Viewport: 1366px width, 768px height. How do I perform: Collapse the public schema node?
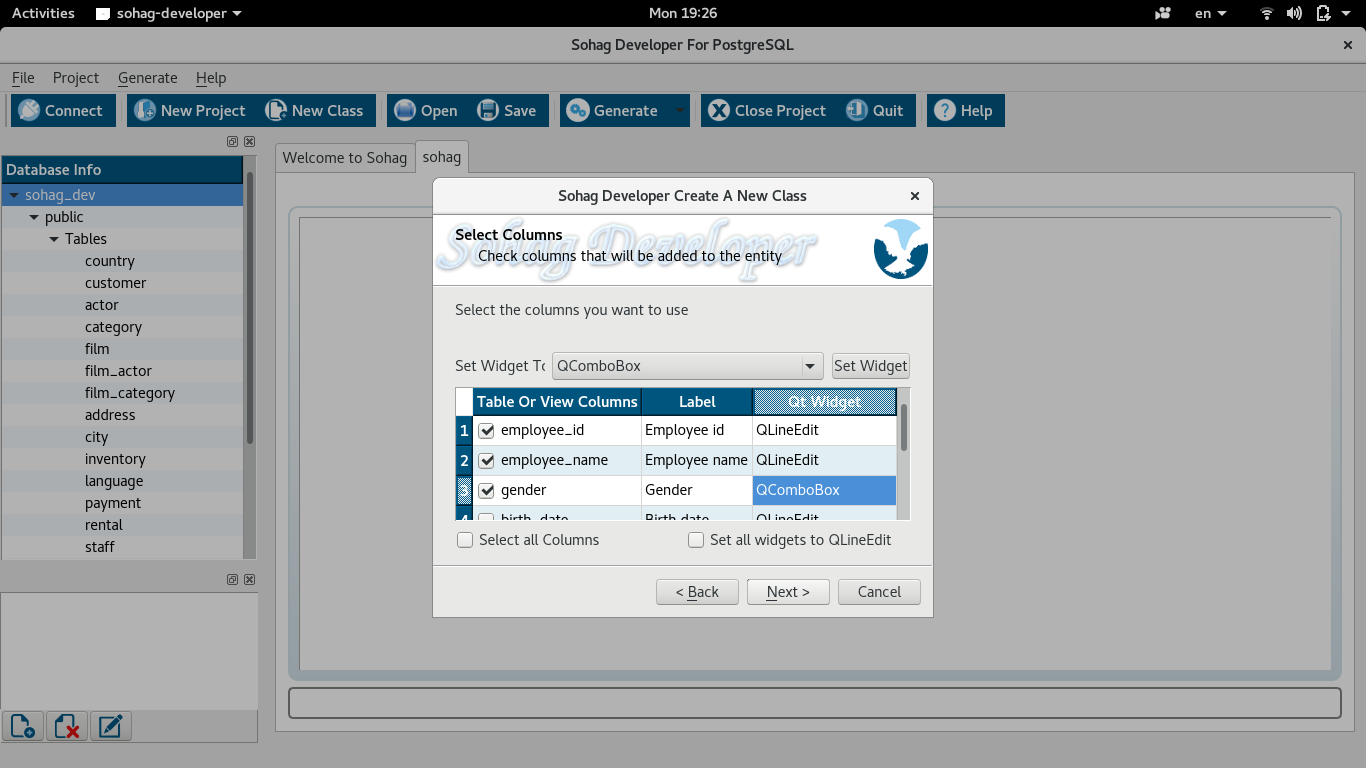34,218
